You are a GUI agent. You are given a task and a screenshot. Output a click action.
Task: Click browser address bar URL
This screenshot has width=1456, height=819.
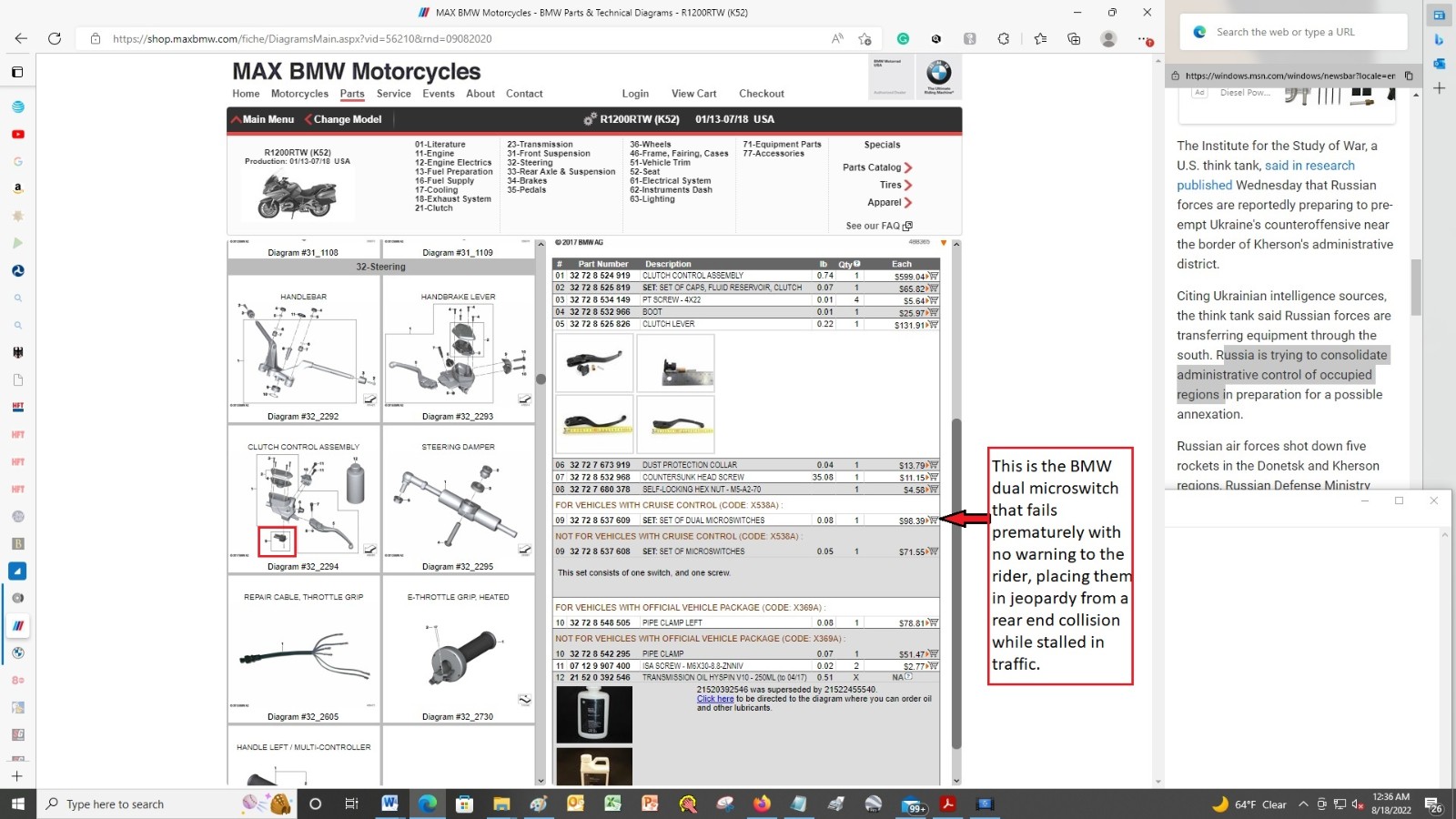[x=302, y=39]
